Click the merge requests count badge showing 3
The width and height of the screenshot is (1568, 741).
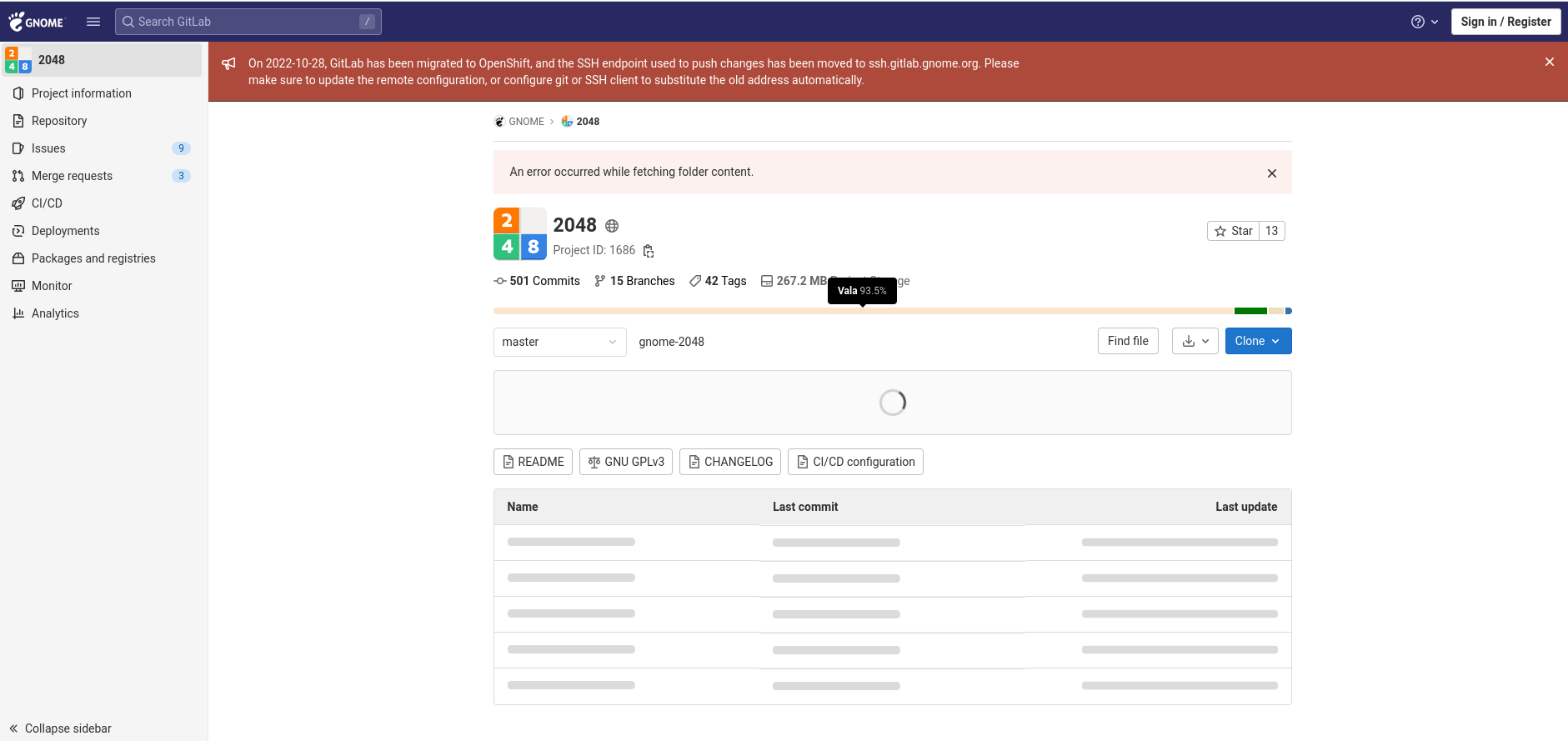coord(181,176)
